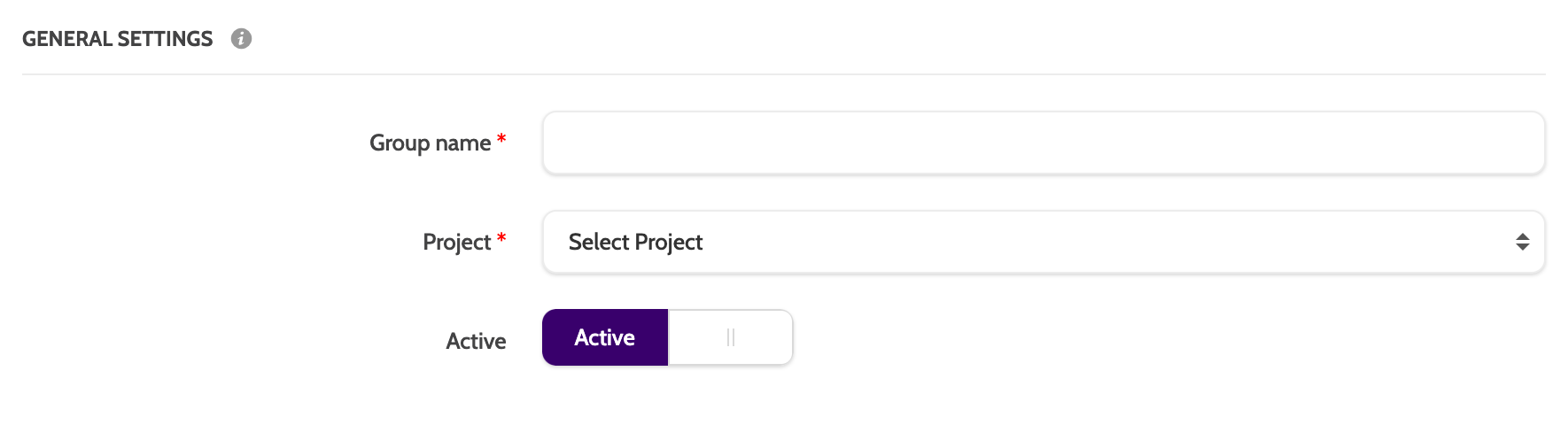Screen dimensions: 1568x425
Task: Click the Select Project placeholder text
Action: coord(635,242)
